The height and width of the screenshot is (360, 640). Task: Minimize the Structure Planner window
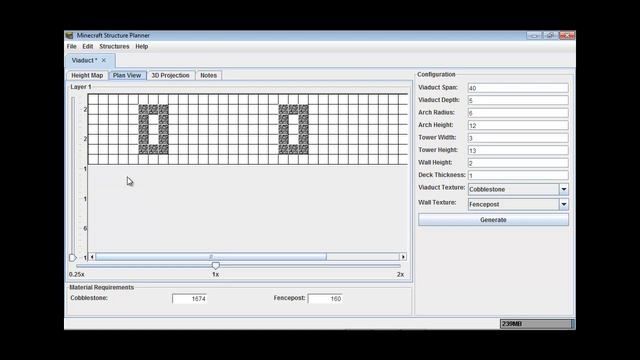click(x=533, y=36)
